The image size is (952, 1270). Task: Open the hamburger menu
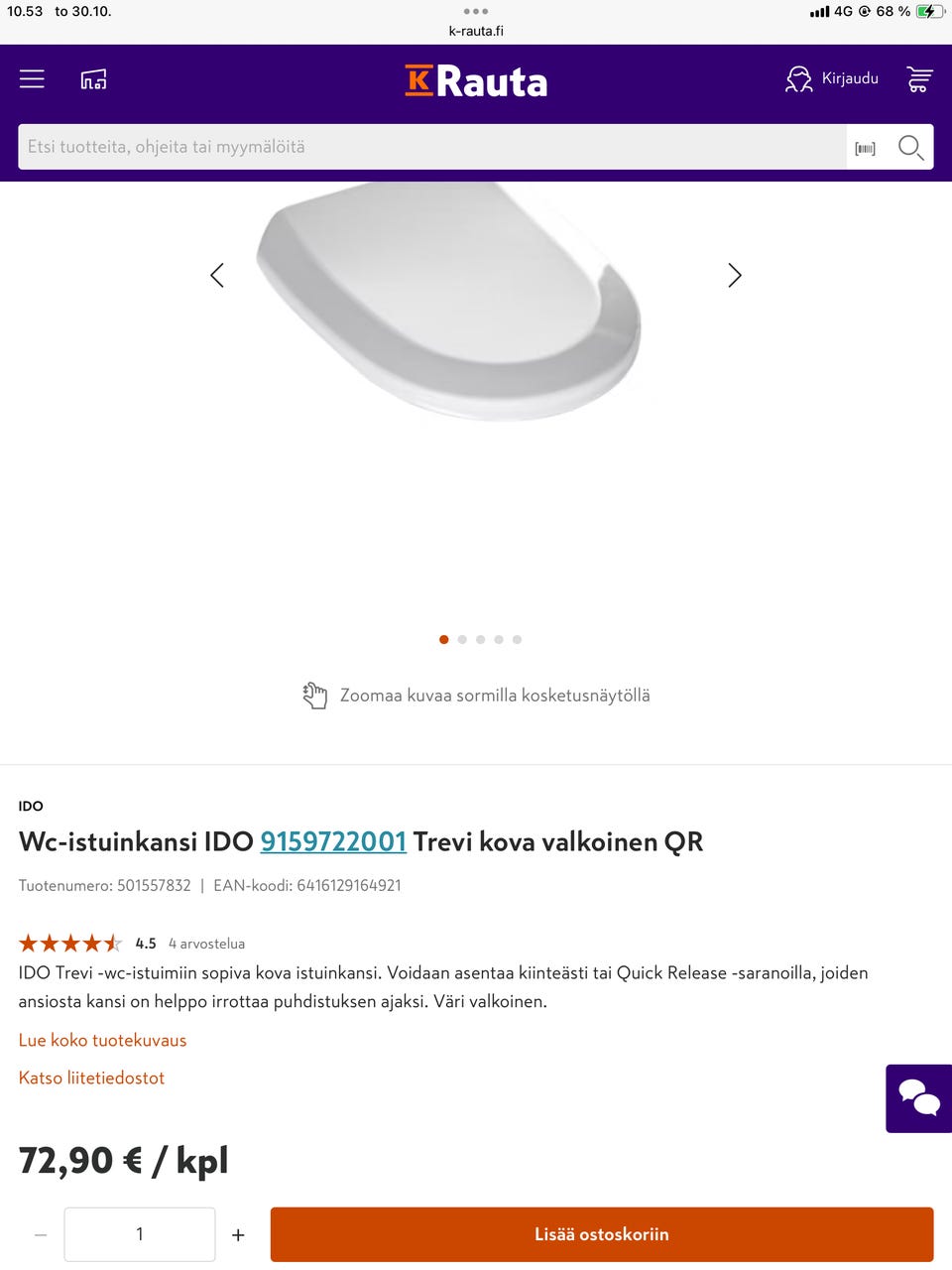coord(32,79)
